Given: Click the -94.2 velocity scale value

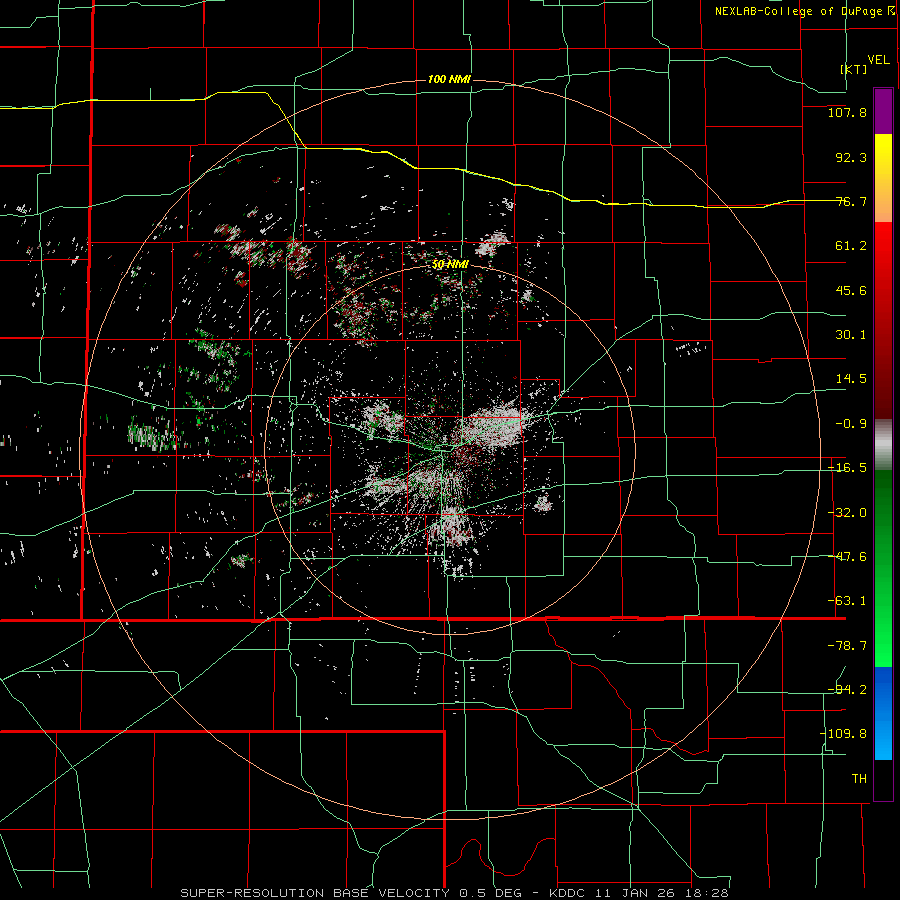Looking at the screenshot, I should click(x=847, y=689).
